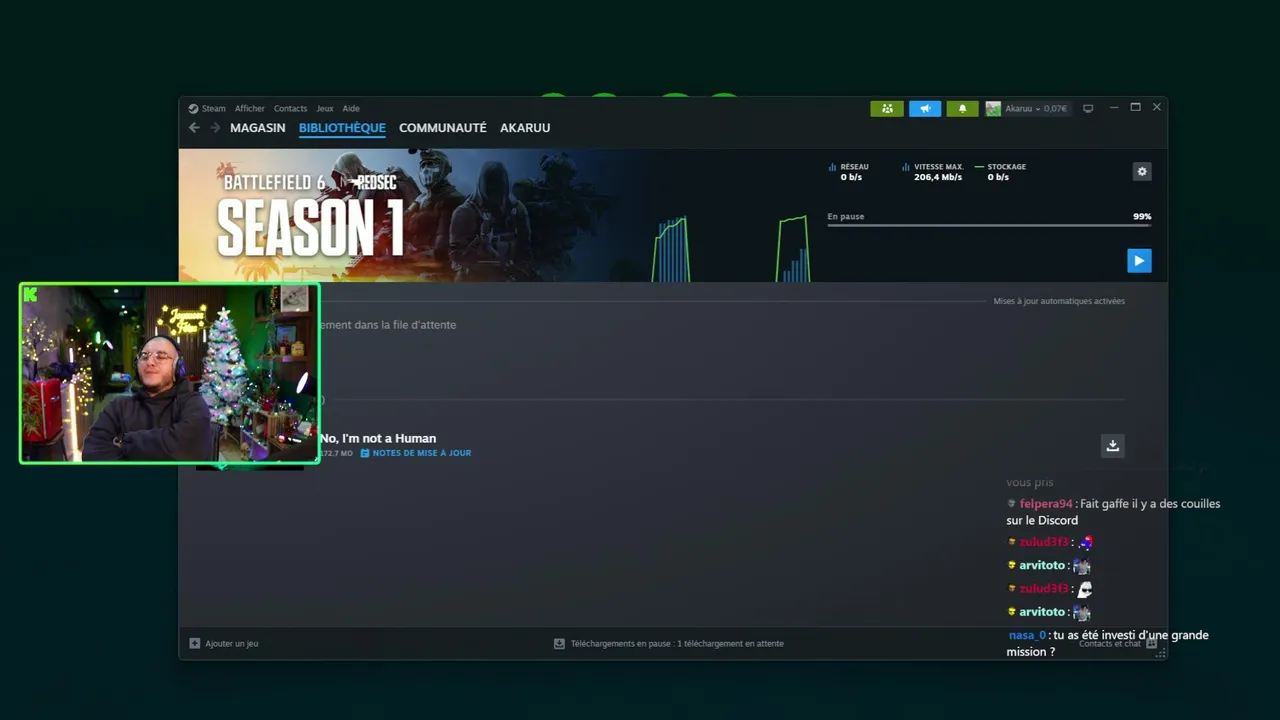
Task: Click Mises à jour automatiques activées
Action: click(x=1059, y=301)
